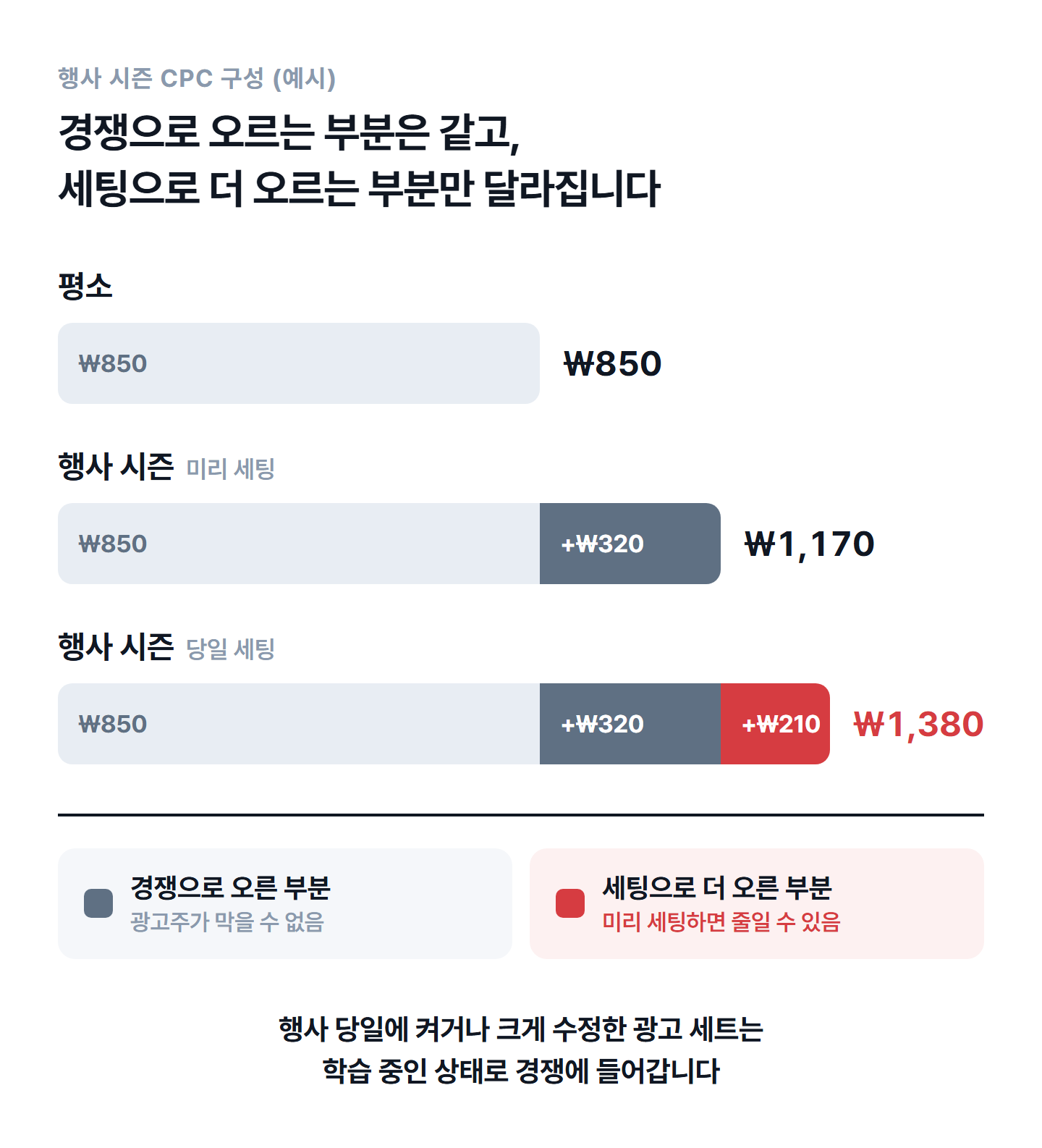This screenshot has height=1148, width=1042.
Task: Select the 평소 ₩850 base bar
Action: (x=299, y=363)
